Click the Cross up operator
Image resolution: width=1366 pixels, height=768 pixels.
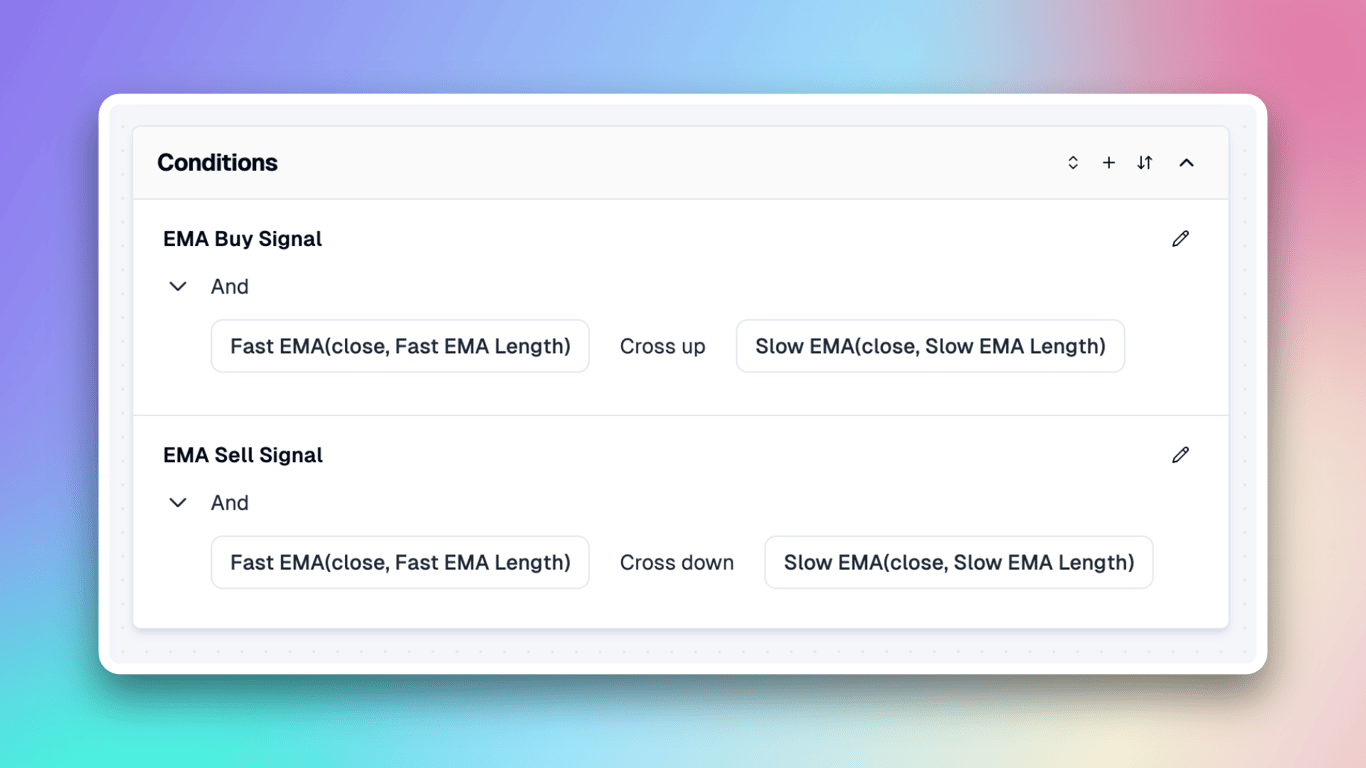(x=662, y=346)
